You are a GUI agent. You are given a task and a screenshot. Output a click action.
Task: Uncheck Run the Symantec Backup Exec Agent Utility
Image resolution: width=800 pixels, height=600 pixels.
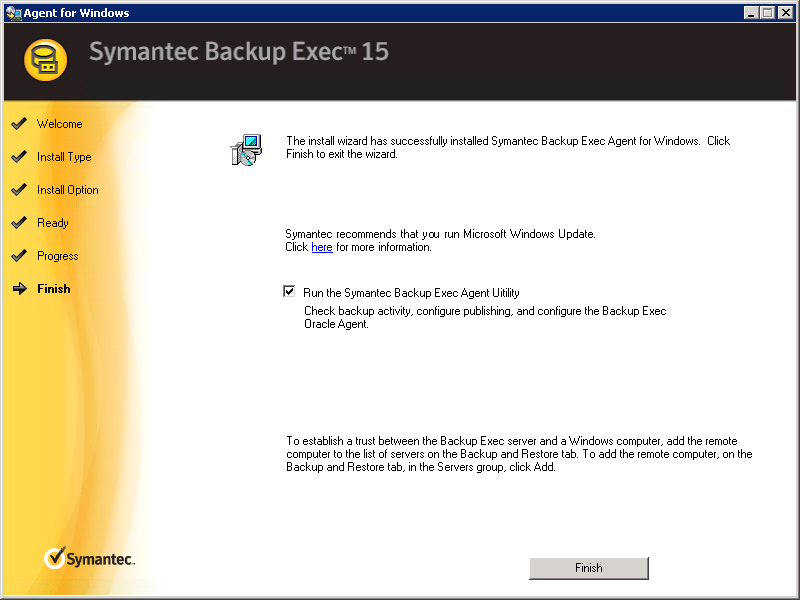tap(289, 292)
